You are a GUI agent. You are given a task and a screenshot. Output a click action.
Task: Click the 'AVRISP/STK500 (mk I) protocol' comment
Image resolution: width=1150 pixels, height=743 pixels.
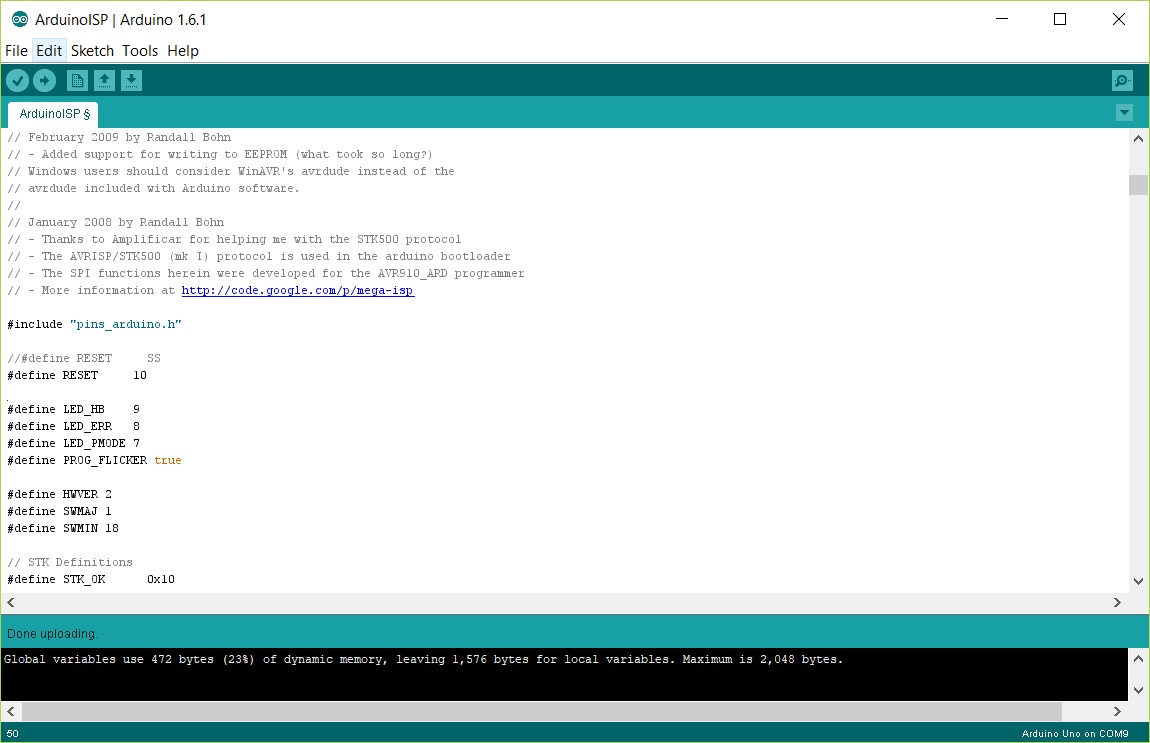pos(259,256)
